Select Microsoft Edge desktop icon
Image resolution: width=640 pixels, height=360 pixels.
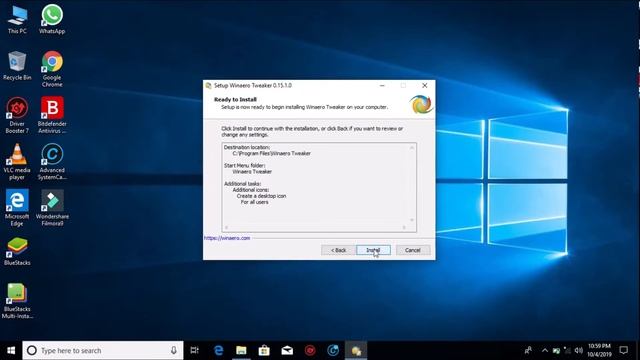point(17,208)
